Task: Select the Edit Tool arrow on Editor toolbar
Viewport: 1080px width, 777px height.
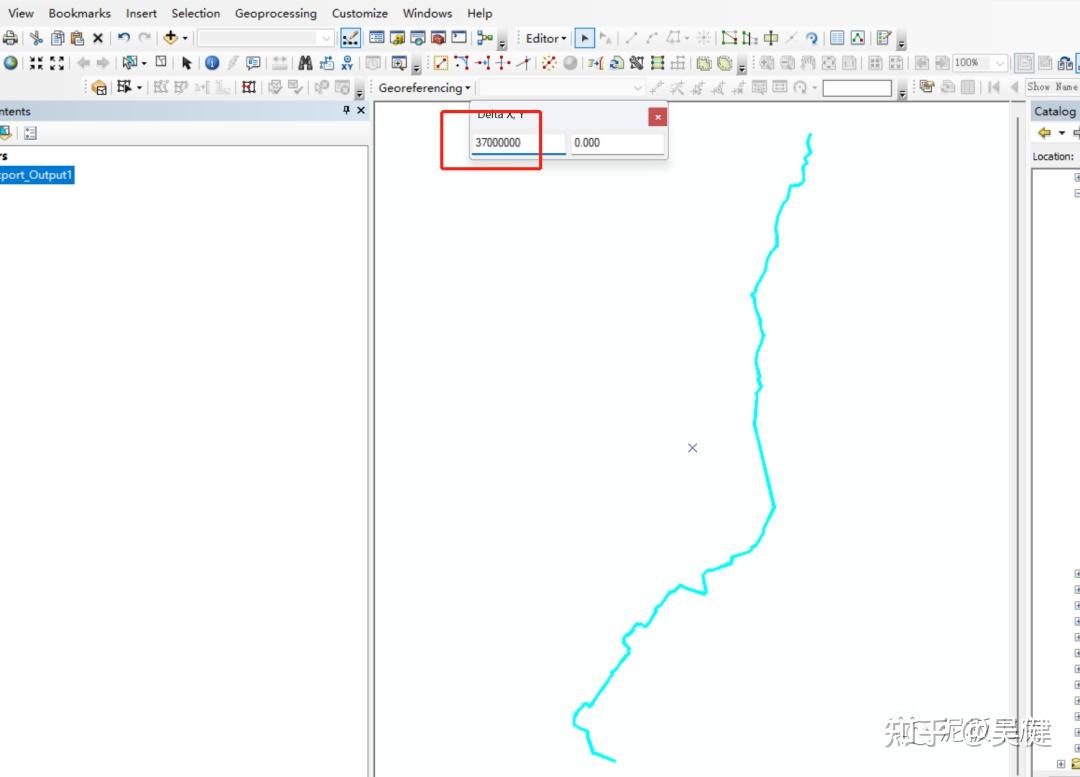Action: click(585, 38)
